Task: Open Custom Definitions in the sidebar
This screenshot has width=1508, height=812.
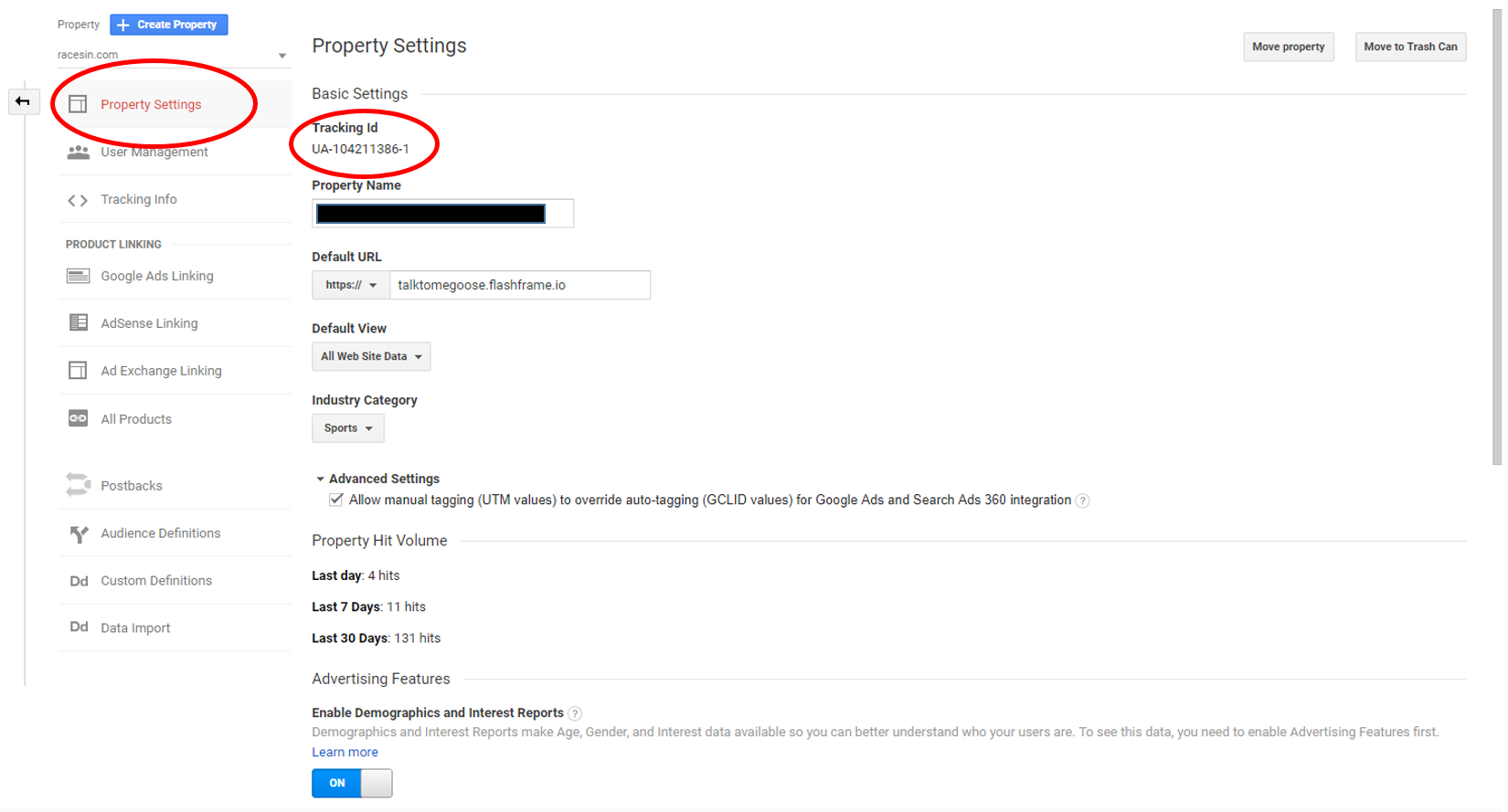Action: (x=156, y=581)
